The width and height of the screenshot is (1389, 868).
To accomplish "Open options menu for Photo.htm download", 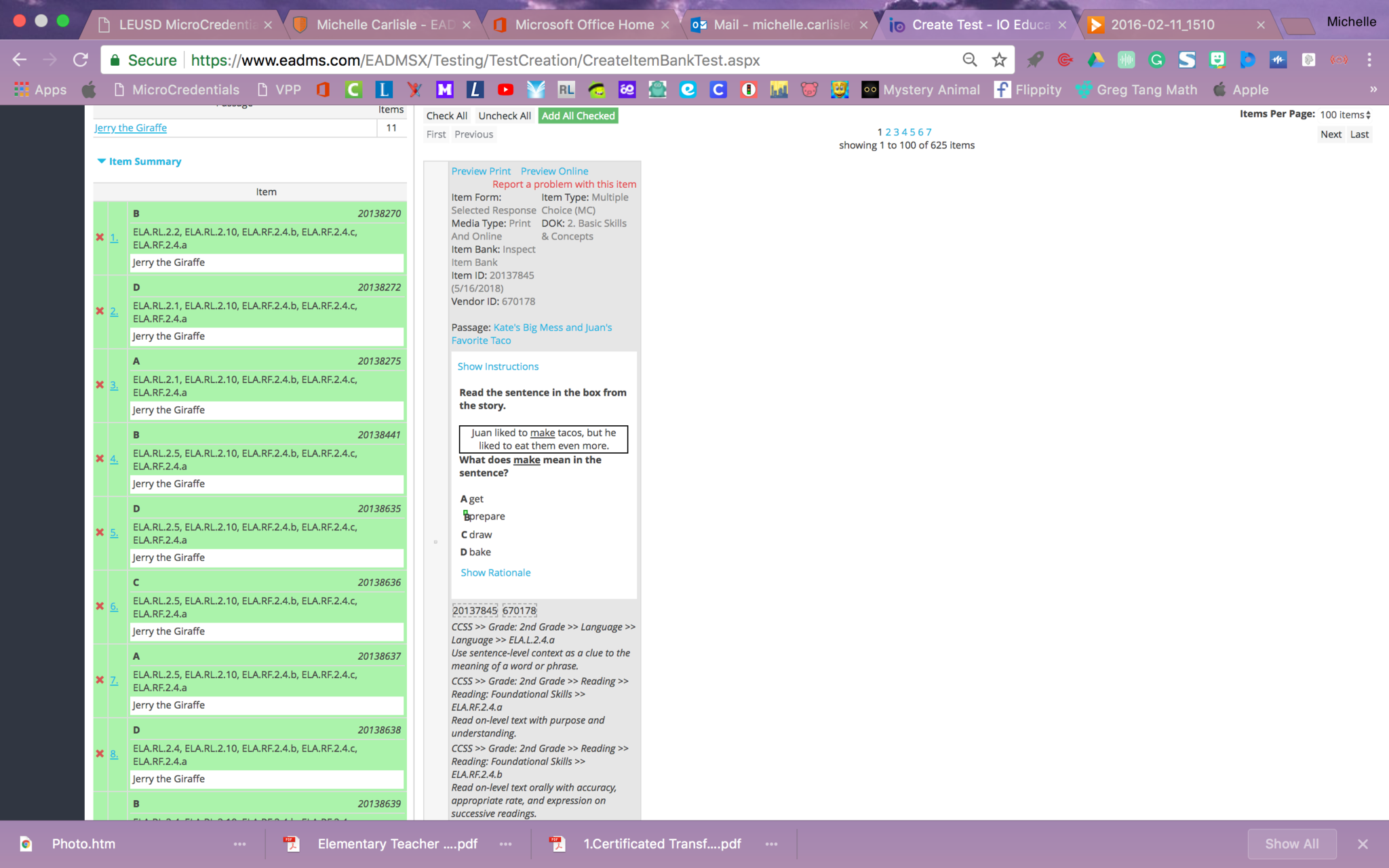I will click(239, 844).
